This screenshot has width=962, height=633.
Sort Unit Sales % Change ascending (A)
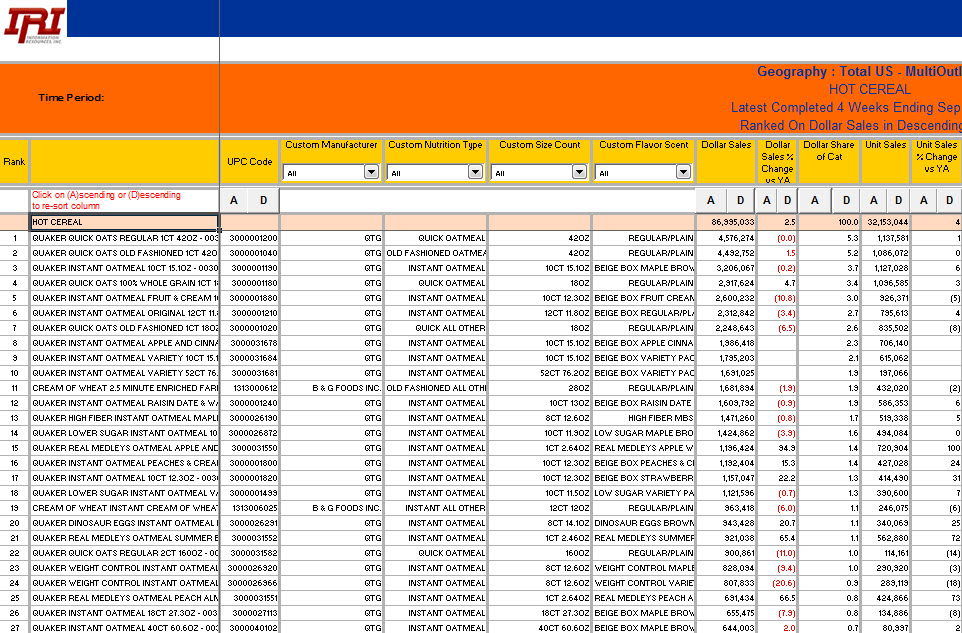[924, 201]
